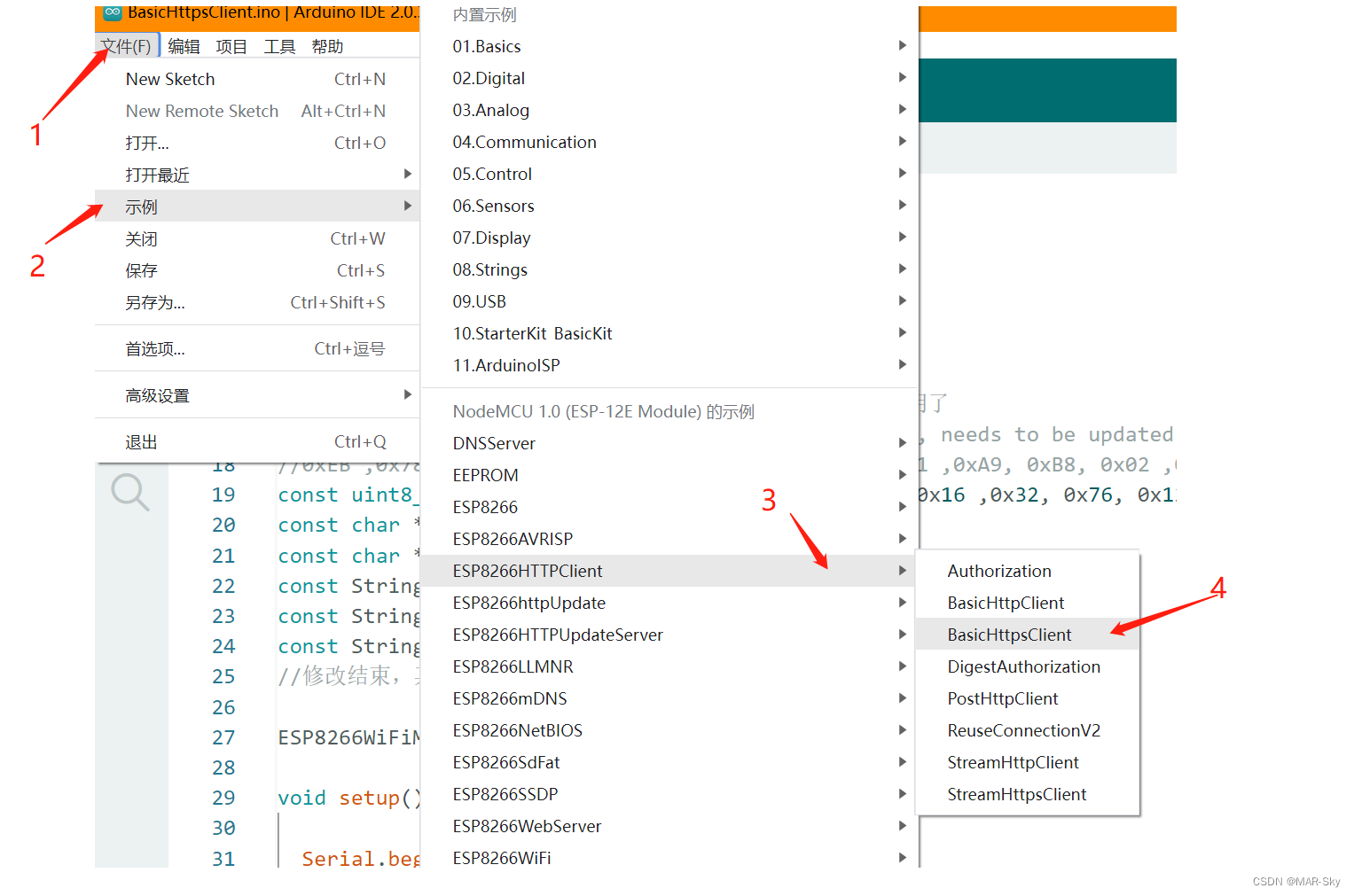Expand the 06.Sensors examples submenu
Viewport: 1354px width, 896px height.
point(493,206)
